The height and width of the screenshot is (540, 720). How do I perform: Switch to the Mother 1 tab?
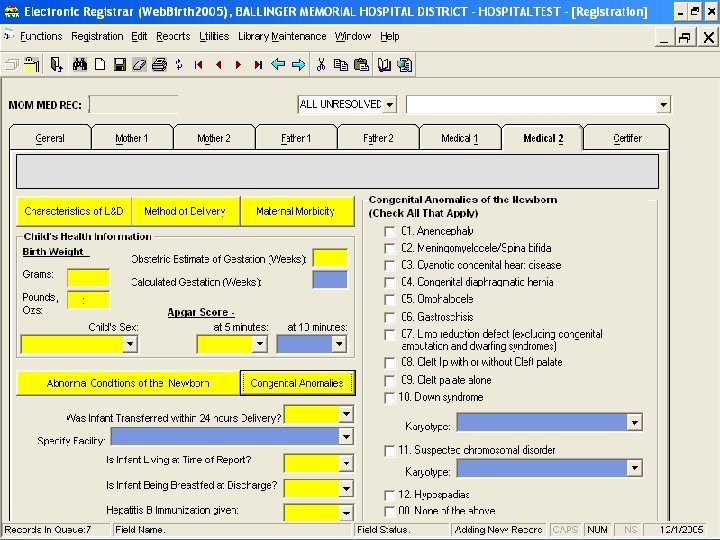132,138
